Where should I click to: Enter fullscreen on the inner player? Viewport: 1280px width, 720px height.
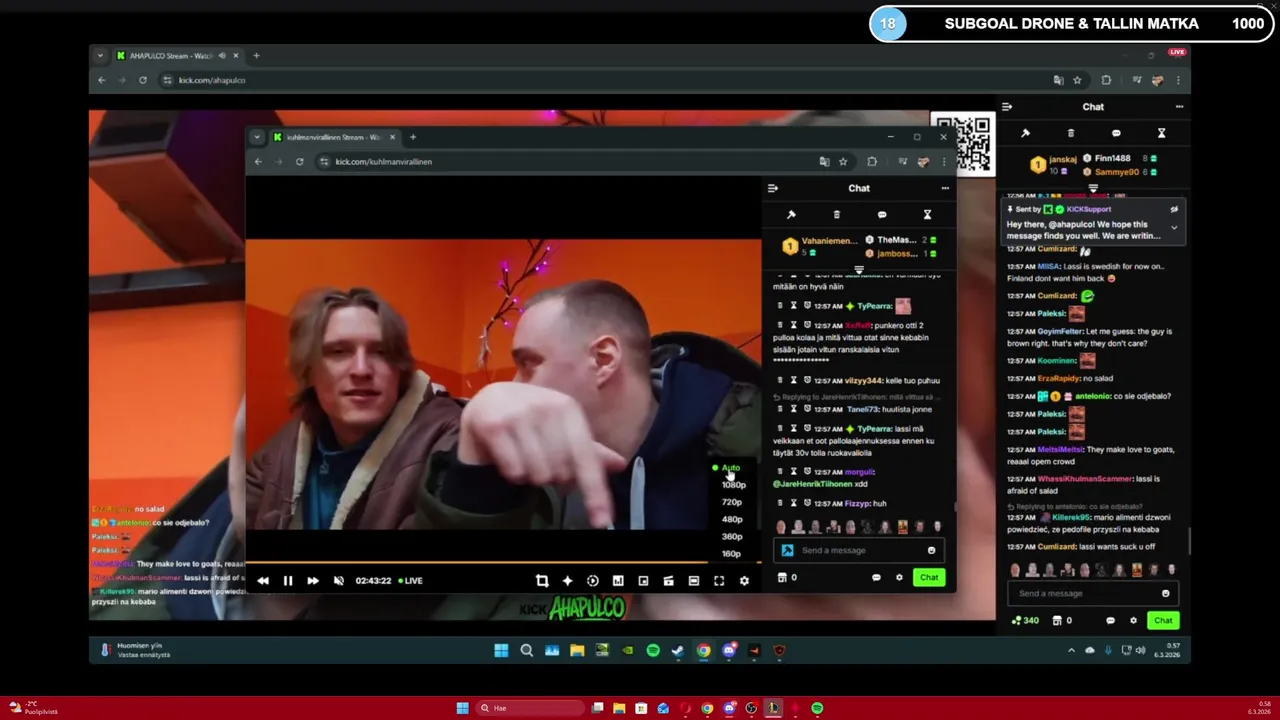(719, 581)
